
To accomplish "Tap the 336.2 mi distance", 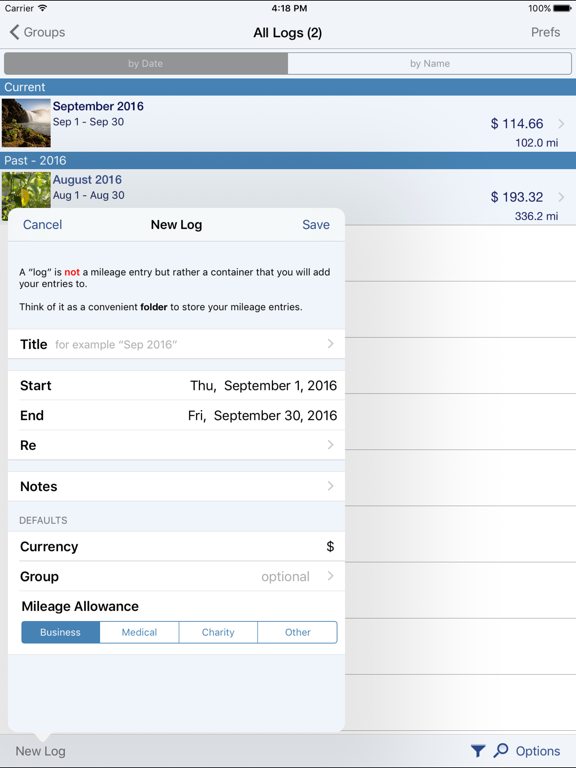I will (536, 216).
